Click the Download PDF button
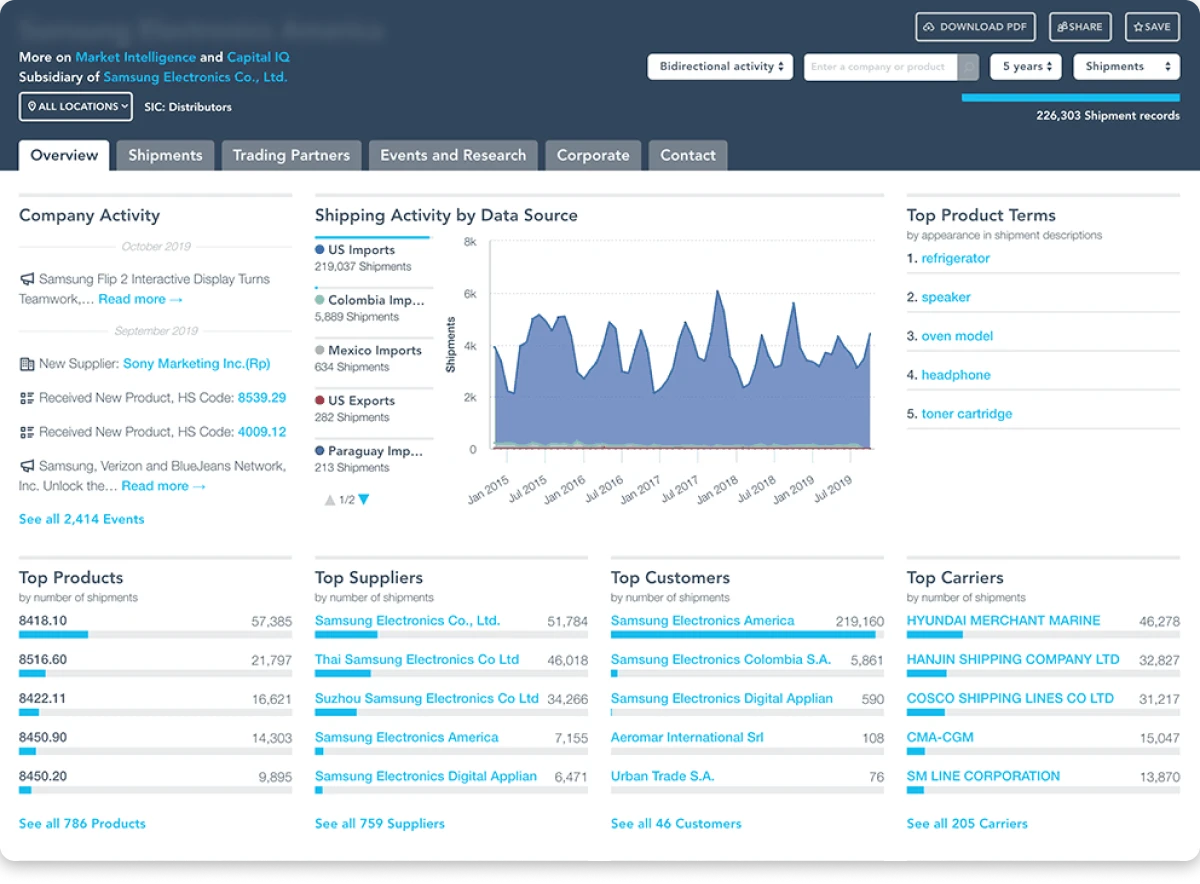Screen dimensions: 1200x884 (x=975, y=27)
